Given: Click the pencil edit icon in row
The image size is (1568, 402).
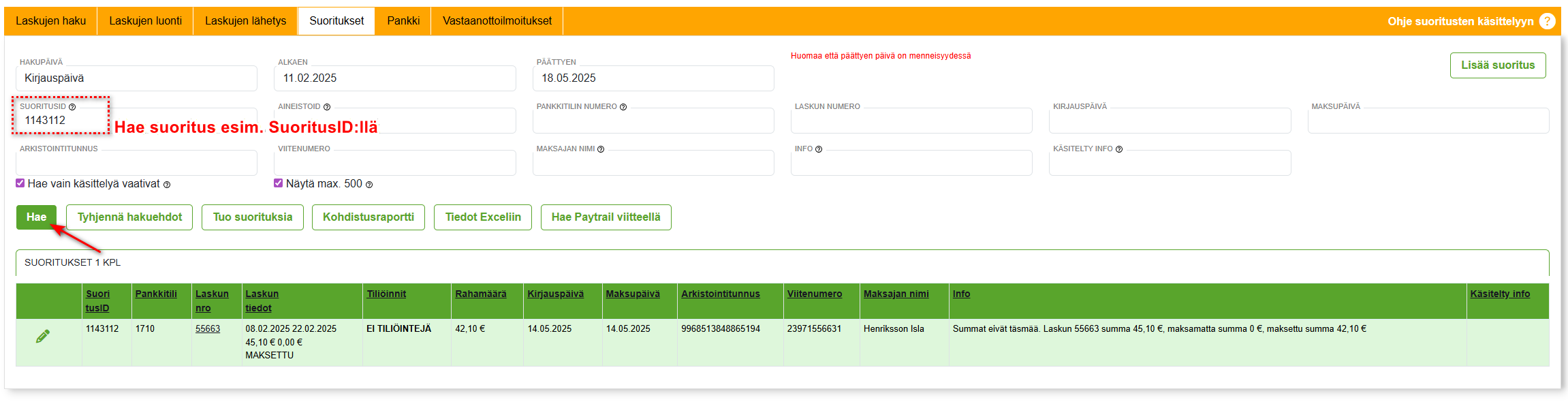Looking at the screenshot, I should point(42,336).
